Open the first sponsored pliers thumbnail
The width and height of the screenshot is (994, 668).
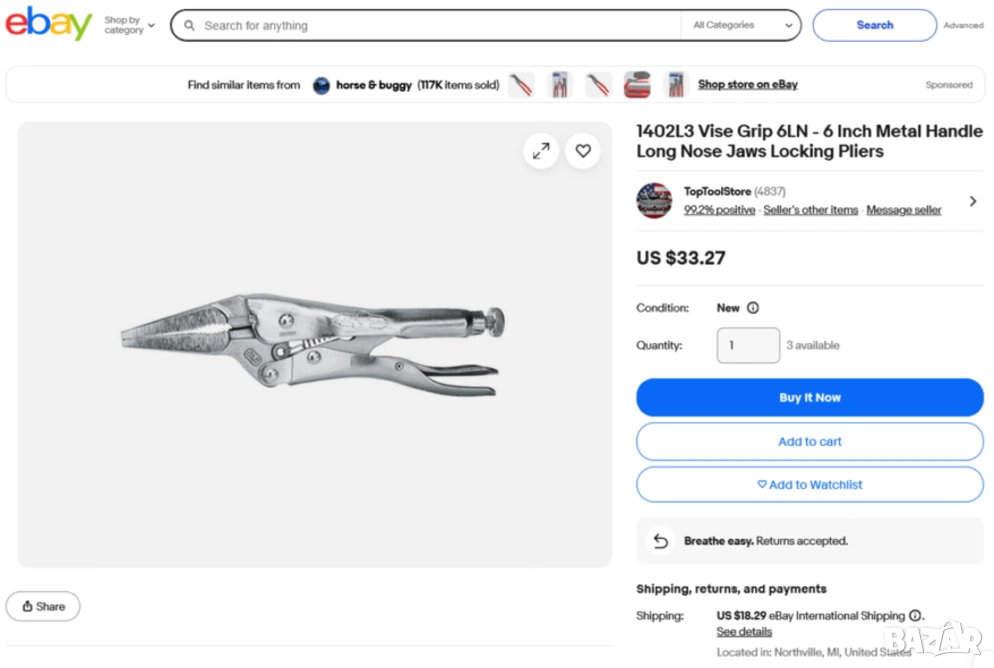point(521,85)
